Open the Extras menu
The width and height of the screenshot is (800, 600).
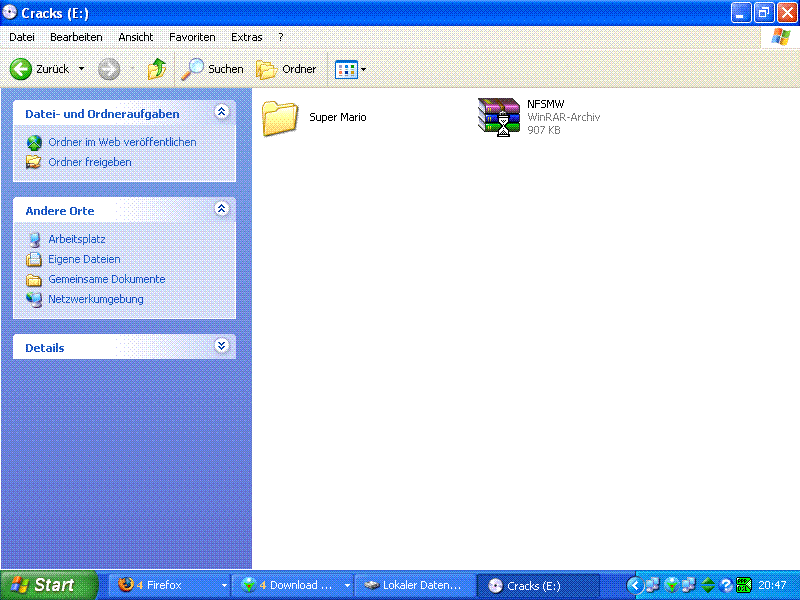[247, 37]
